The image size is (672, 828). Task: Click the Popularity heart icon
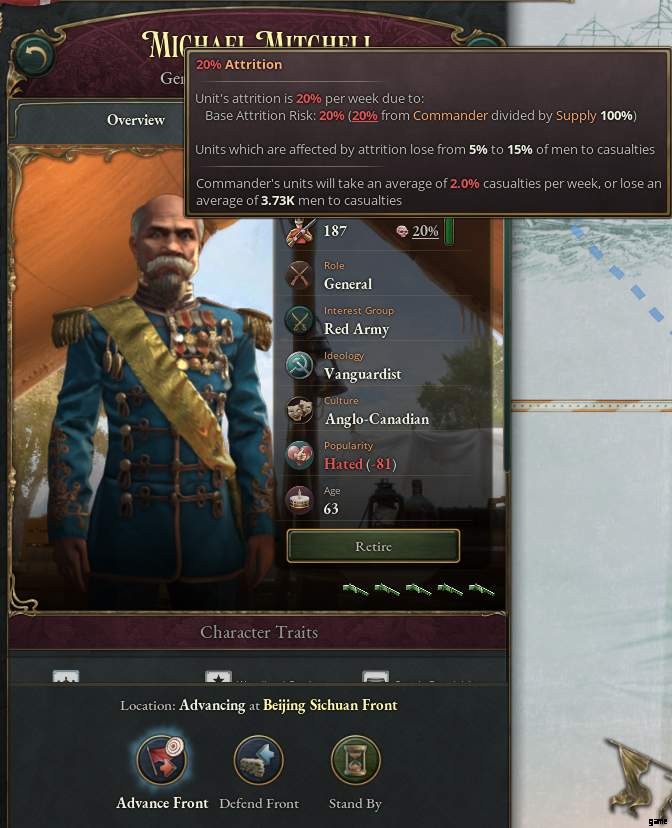pos(299,455)
